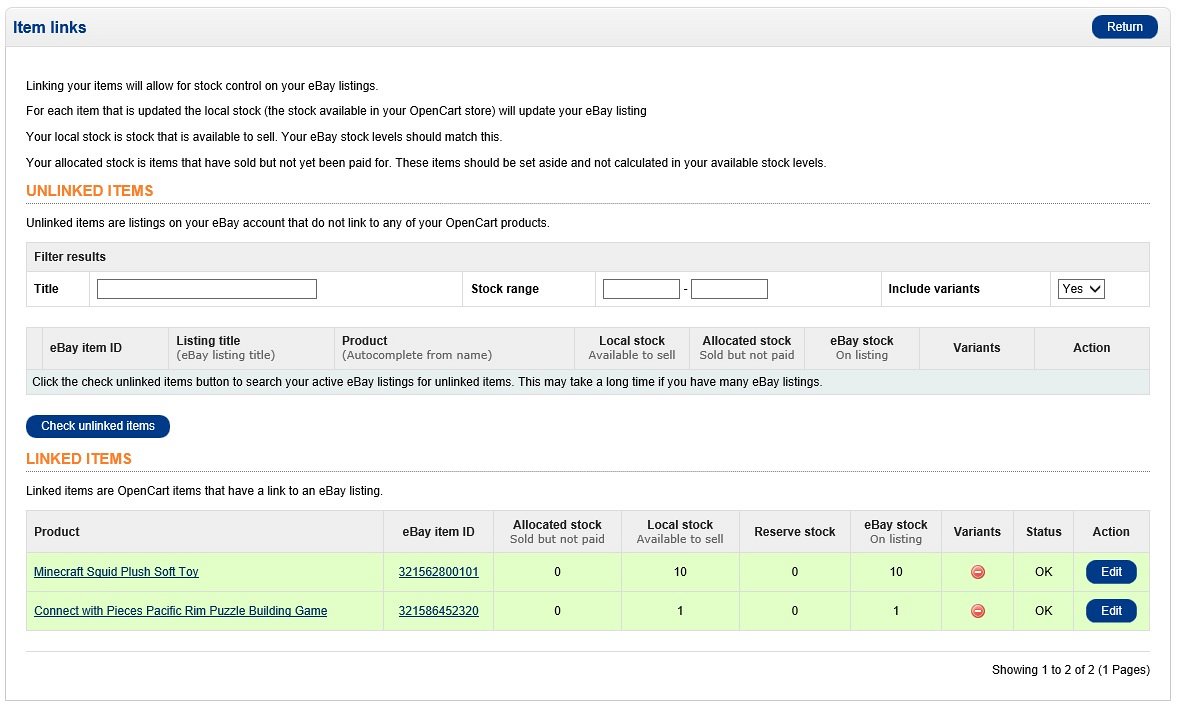Click the Product column header in Linked Items
Viewport: 1179px width, 707px height.
point(57,532)
